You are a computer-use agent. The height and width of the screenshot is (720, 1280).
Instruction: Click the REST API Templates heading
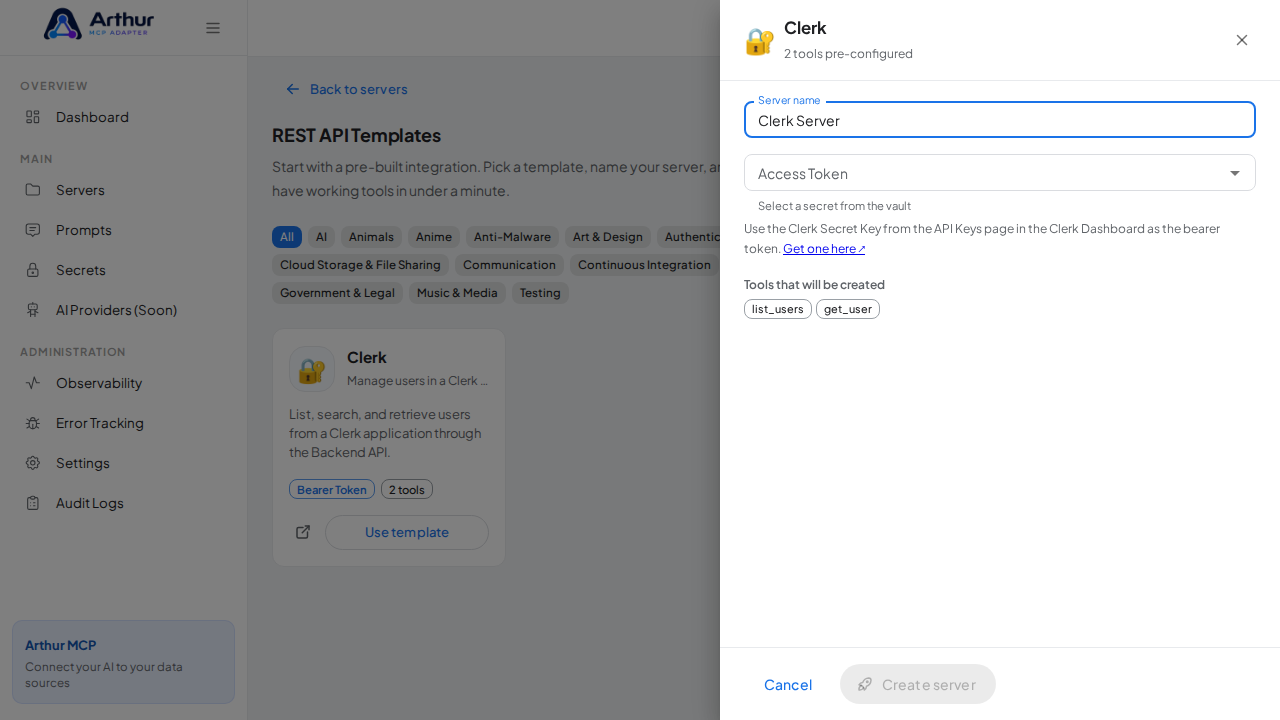pos(356,135)
